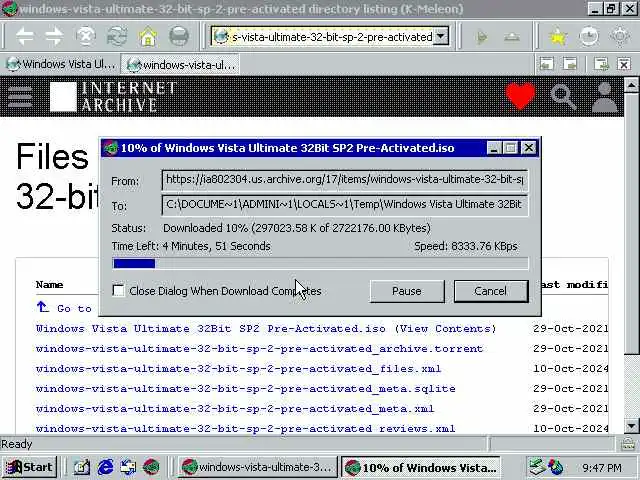Open the Internet Archive hamburger menu
The height and width of the screenshot is (480, 640).
pyautogui.click(x=20, y=97)
